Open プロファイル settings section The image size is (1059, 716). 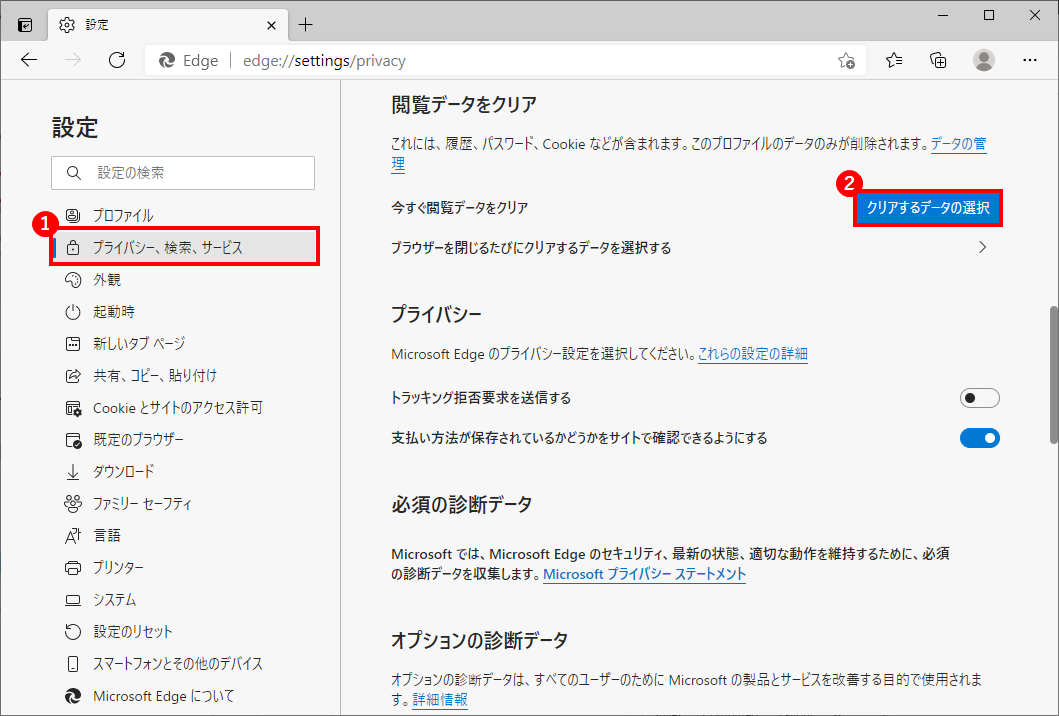point(183,215)
